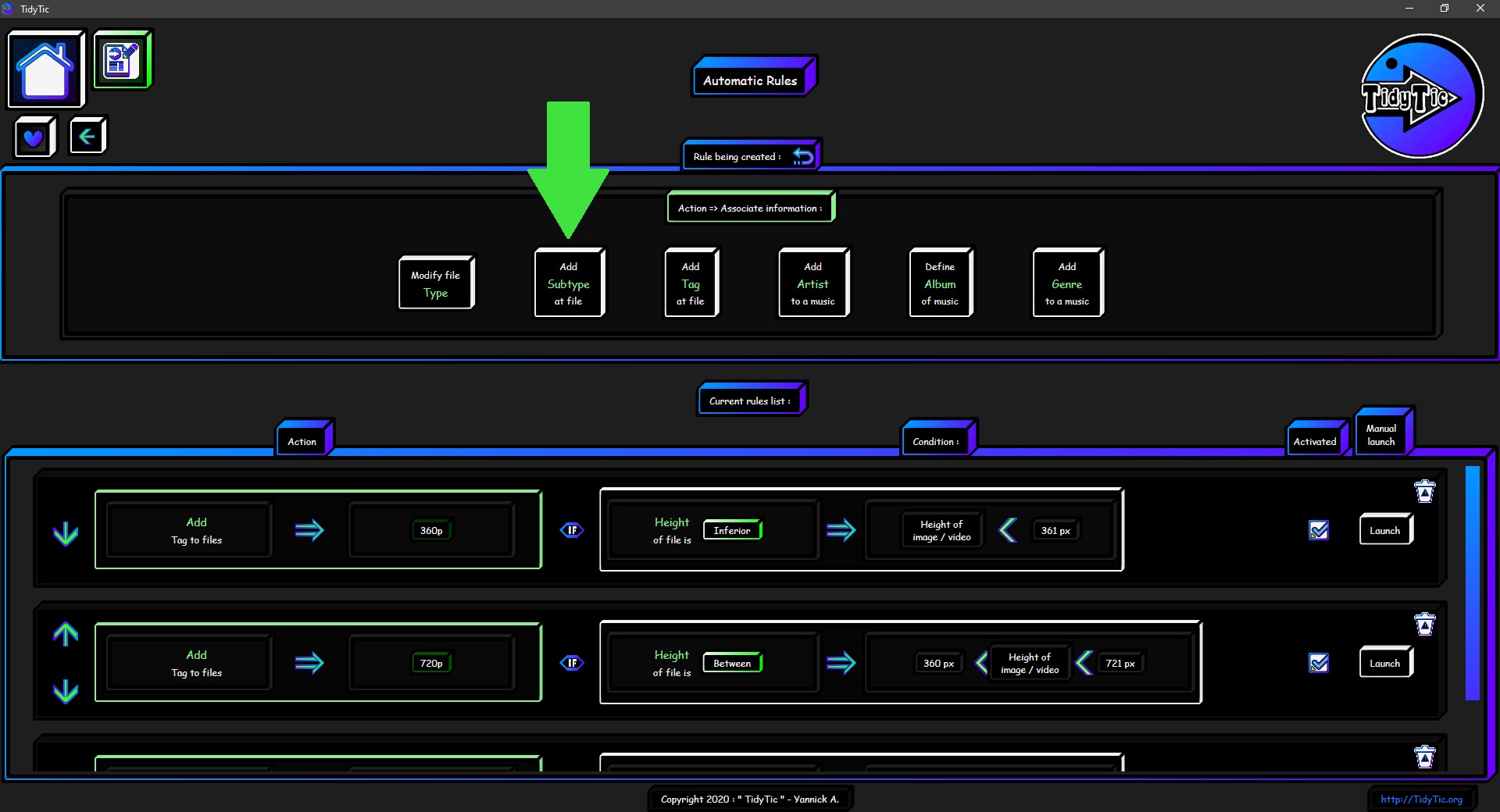Click the action arrow in 360p rule

[x=309, y=530]
